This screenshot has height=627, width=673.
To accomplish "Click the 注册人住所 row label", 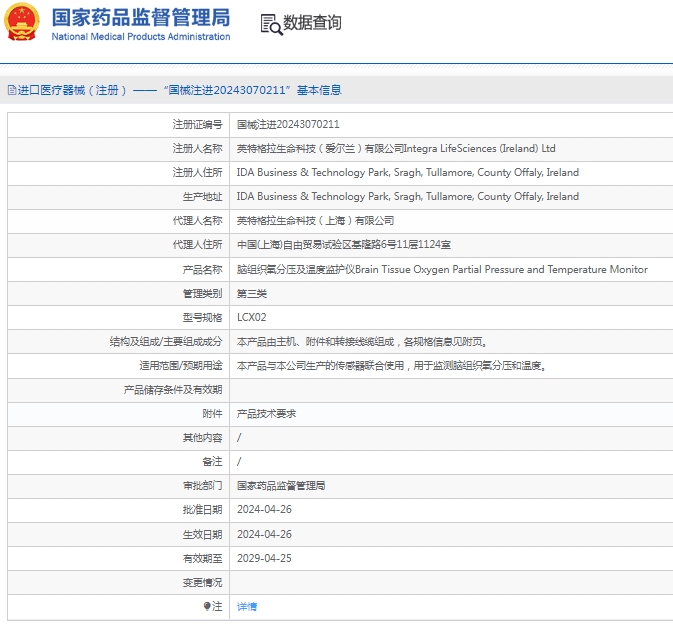I will pyautogui.click(x=197, y=173).
